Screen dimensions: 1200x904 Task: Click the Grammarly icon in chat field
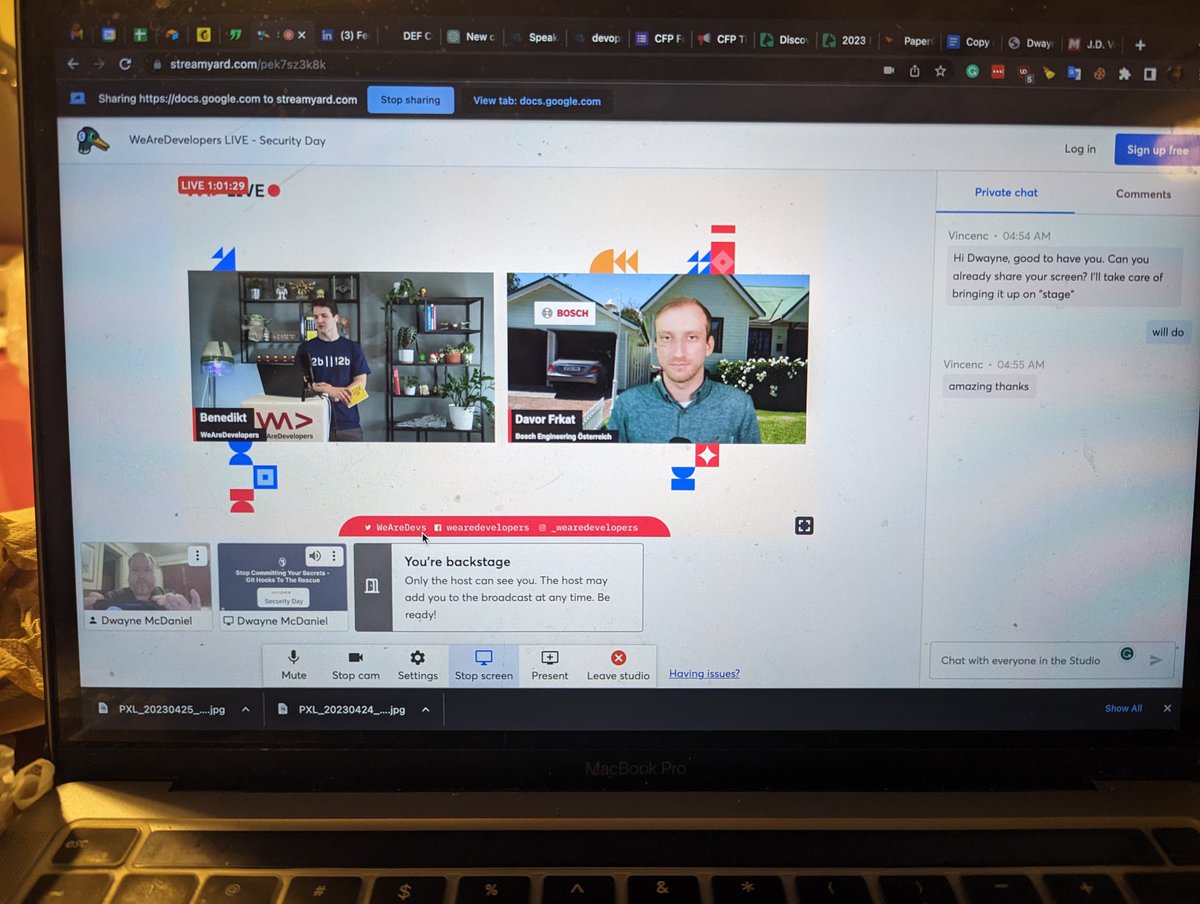[x=1127, y=654]
